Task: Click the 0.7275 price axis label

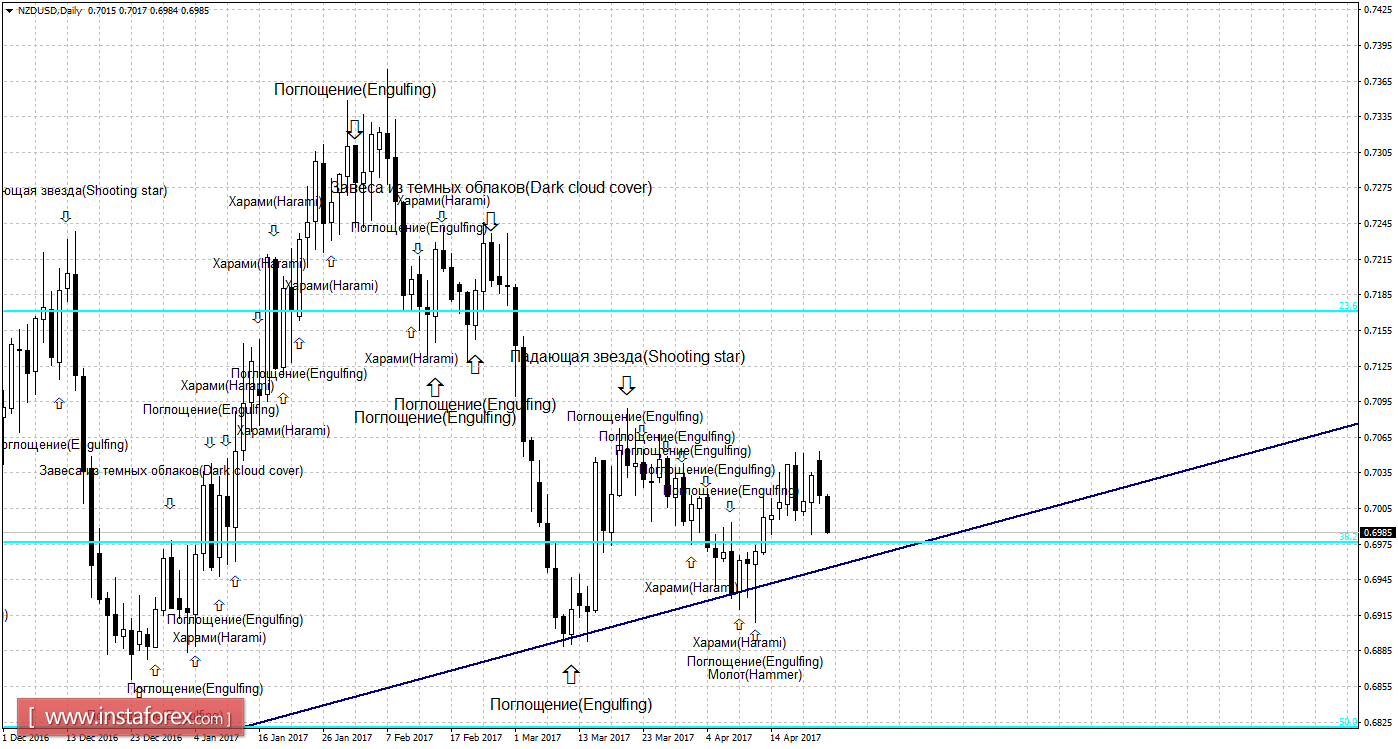Action: pyautogui.click(x=1377, y=188)
